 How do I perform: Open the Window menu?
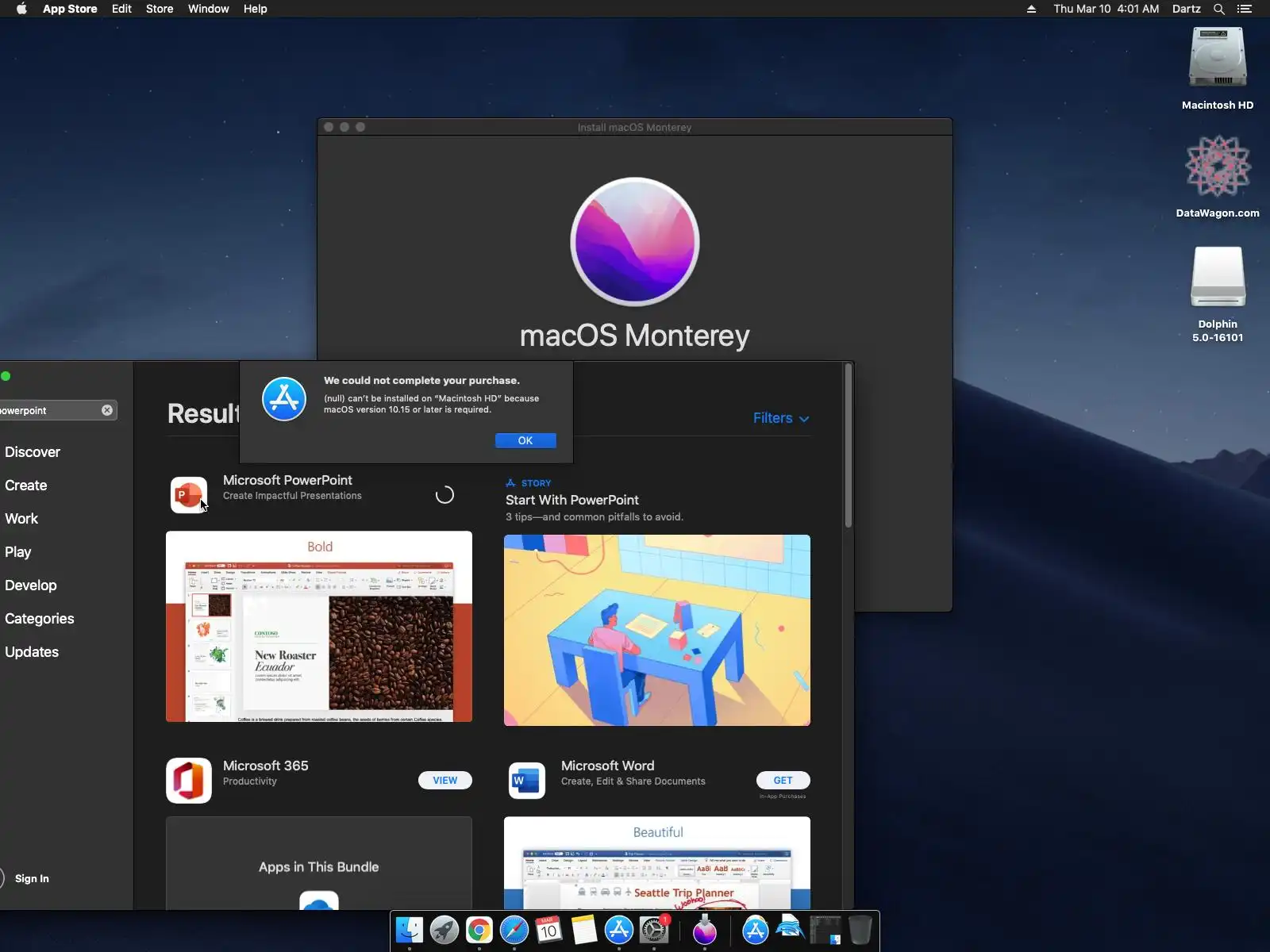click(209, 9)
